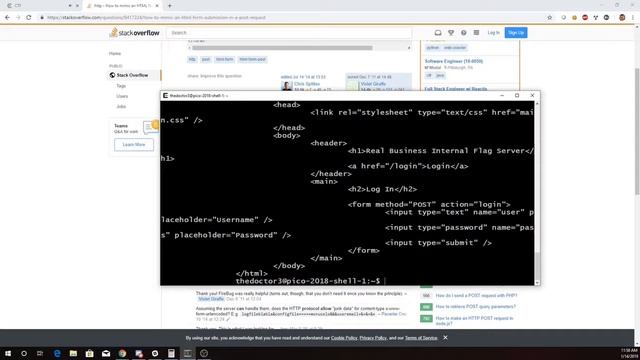Open Mail app from taskbar

(x=106, y=353)
